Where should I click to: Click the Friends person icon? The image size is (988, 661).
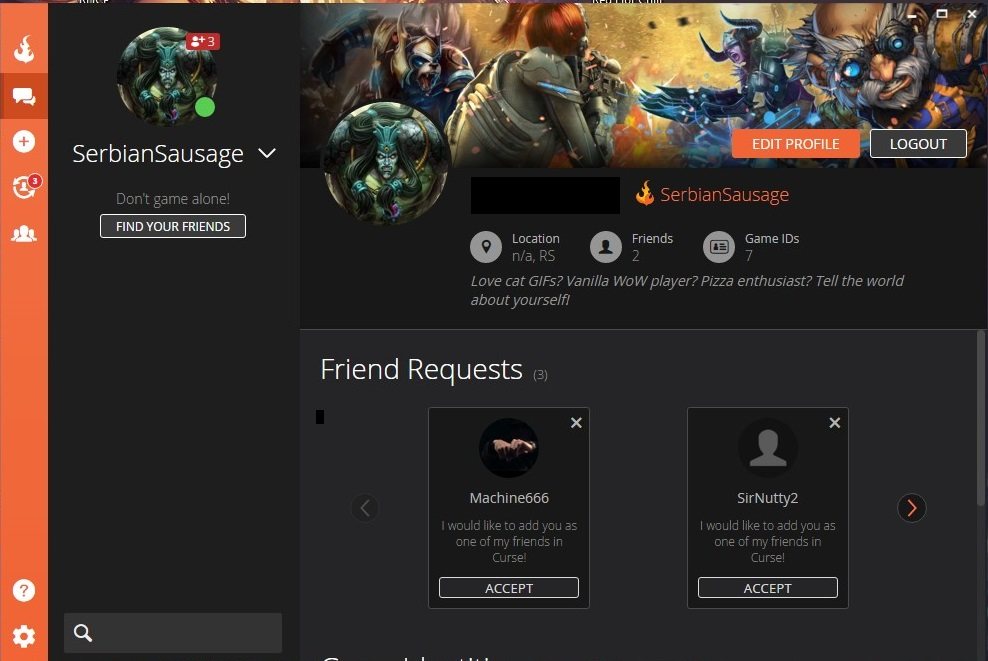click(x=606, y=246)
